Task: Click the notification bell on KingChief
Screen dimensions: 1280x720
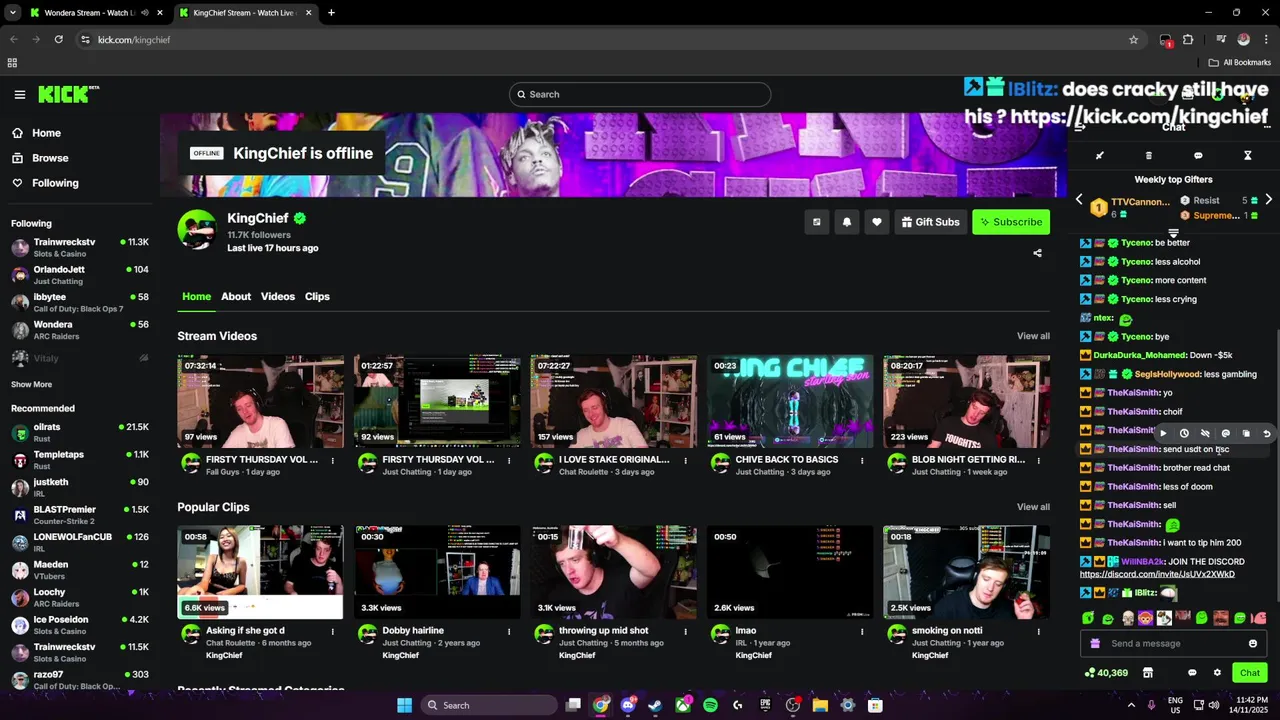Action: point(847,222)
